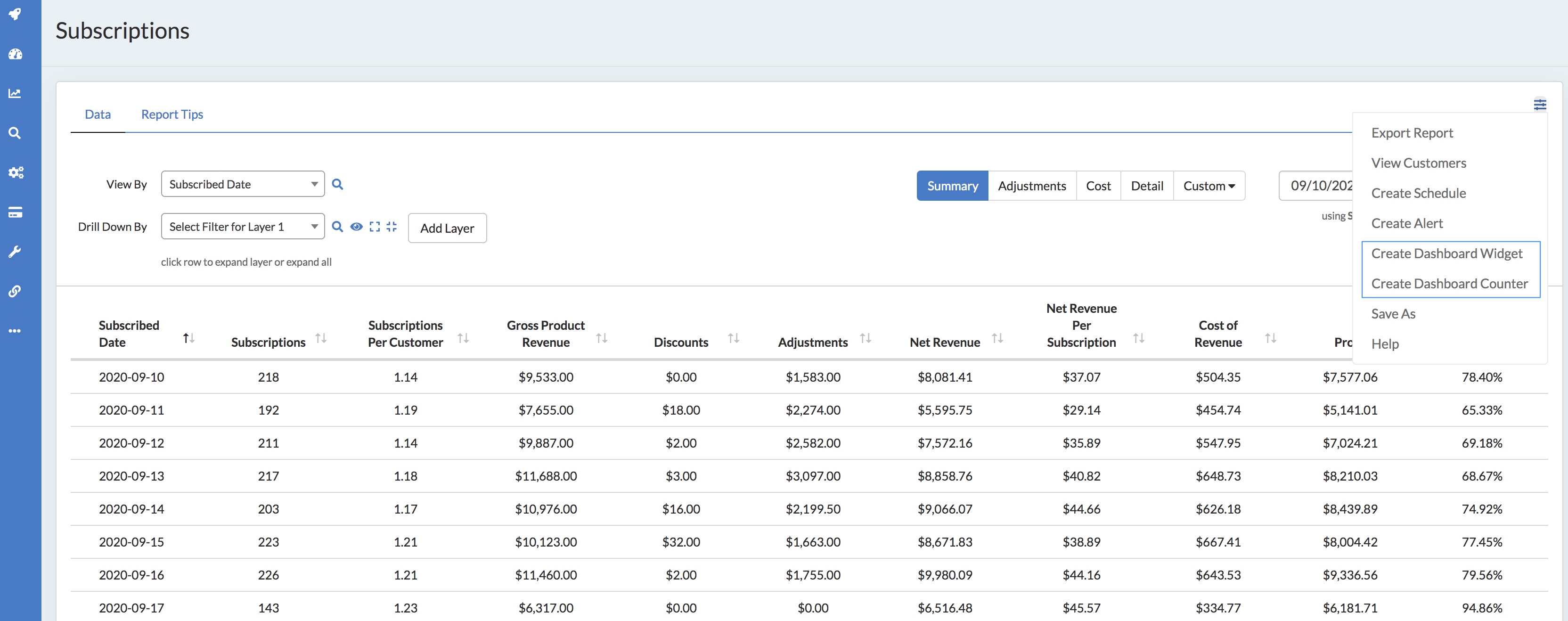Select Create Dashboard Widget menu item
The image size is (1568, 621).
click(1446, 253)
